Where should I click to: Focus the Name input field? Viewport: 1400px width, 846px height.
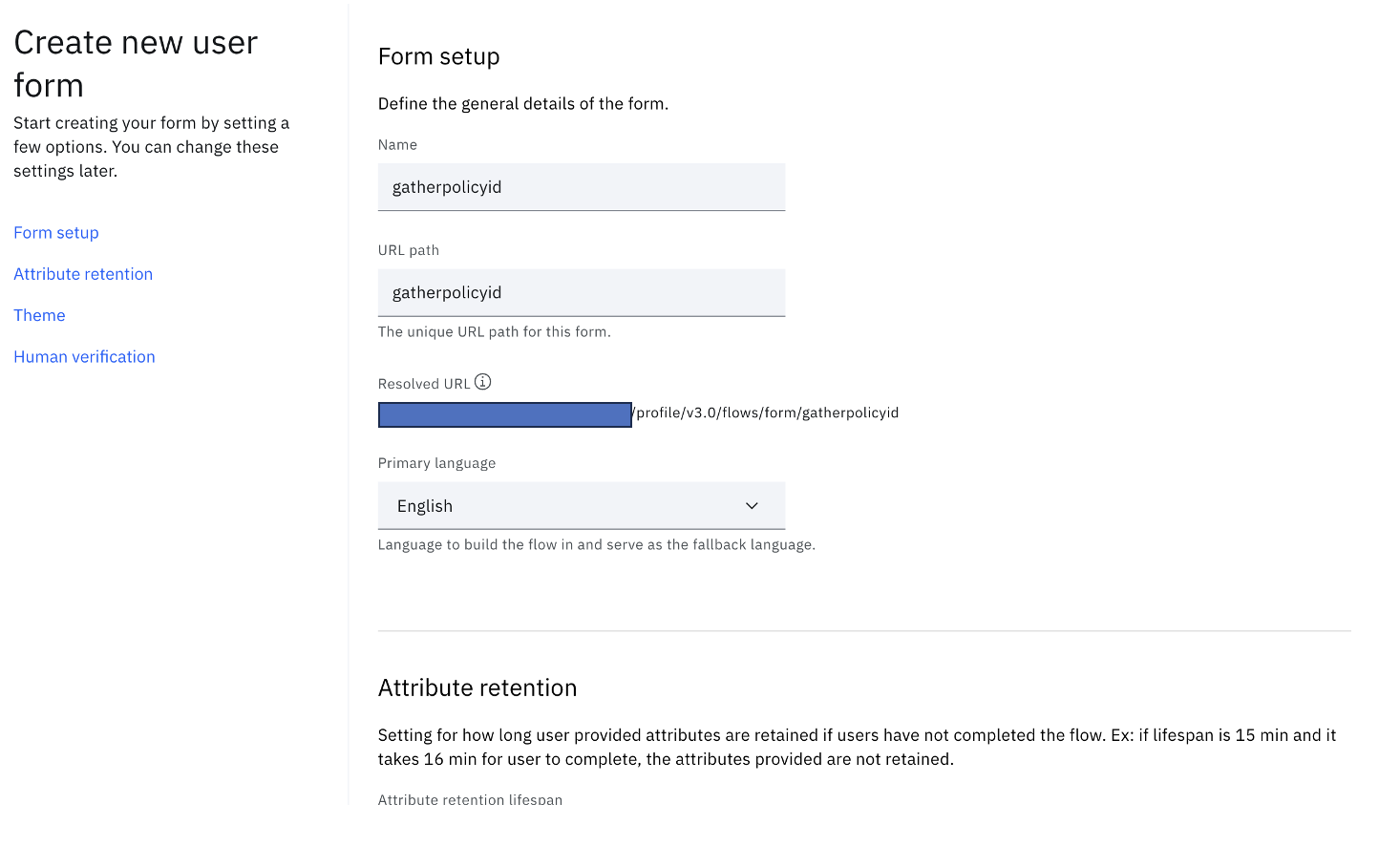(x=581, y=187)
